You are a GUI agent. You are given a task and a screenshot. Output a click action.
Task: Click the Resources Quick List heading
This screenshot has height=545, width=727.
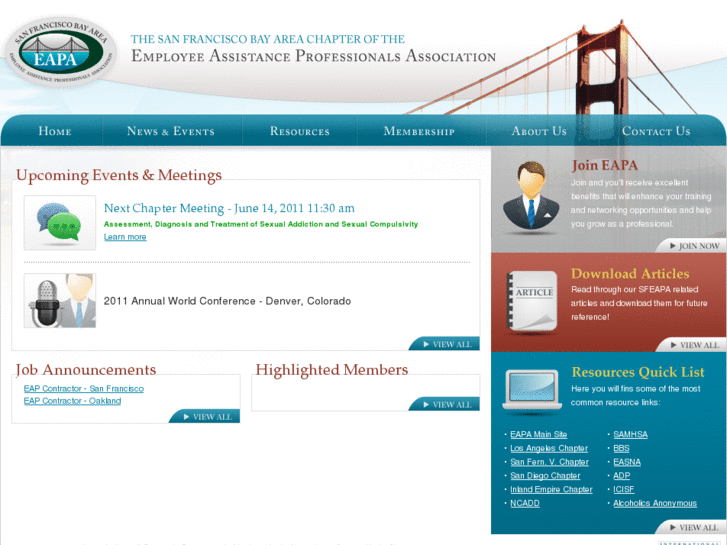point(638,372)
